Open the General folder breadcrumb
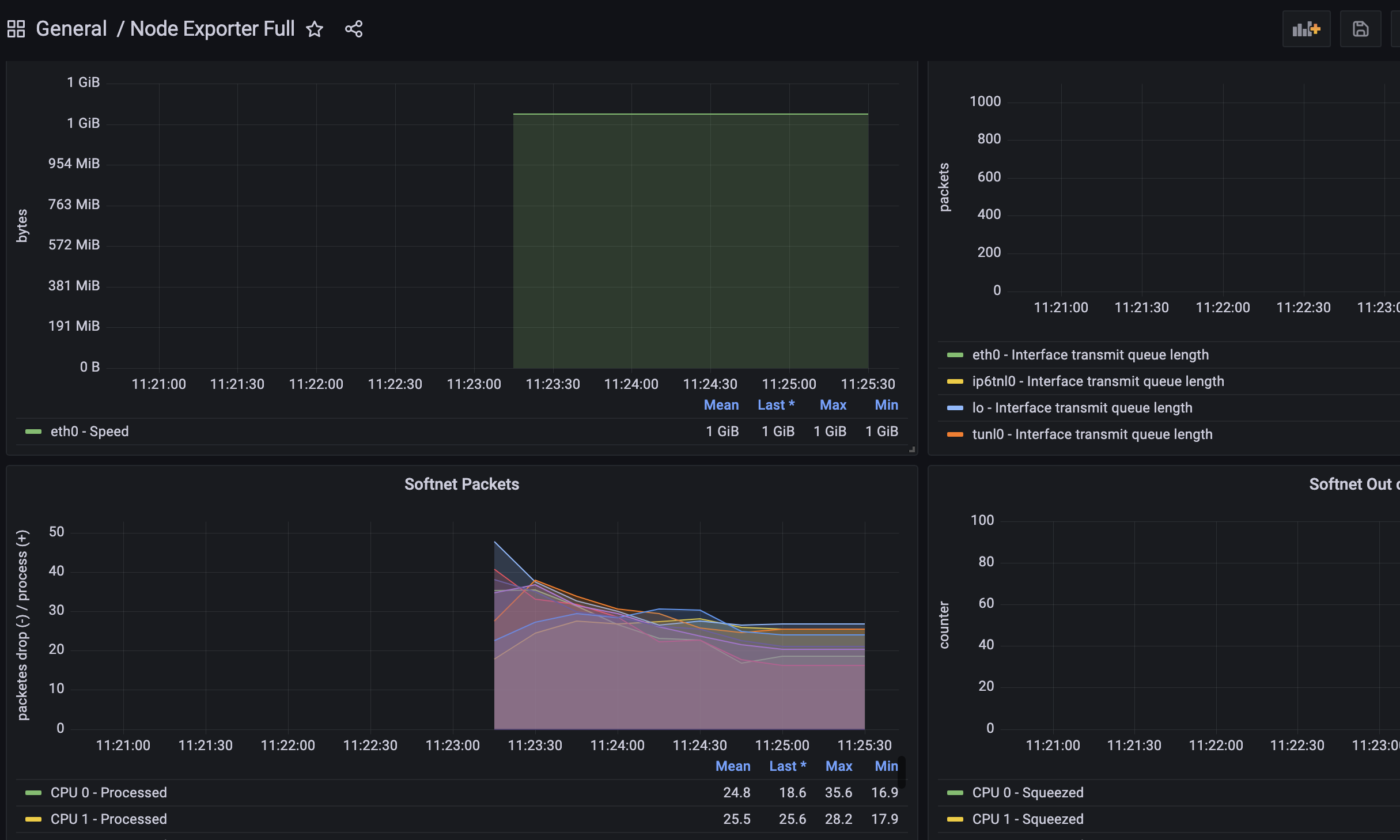This screenshot has width=1400, height=840. click(71, 28)
